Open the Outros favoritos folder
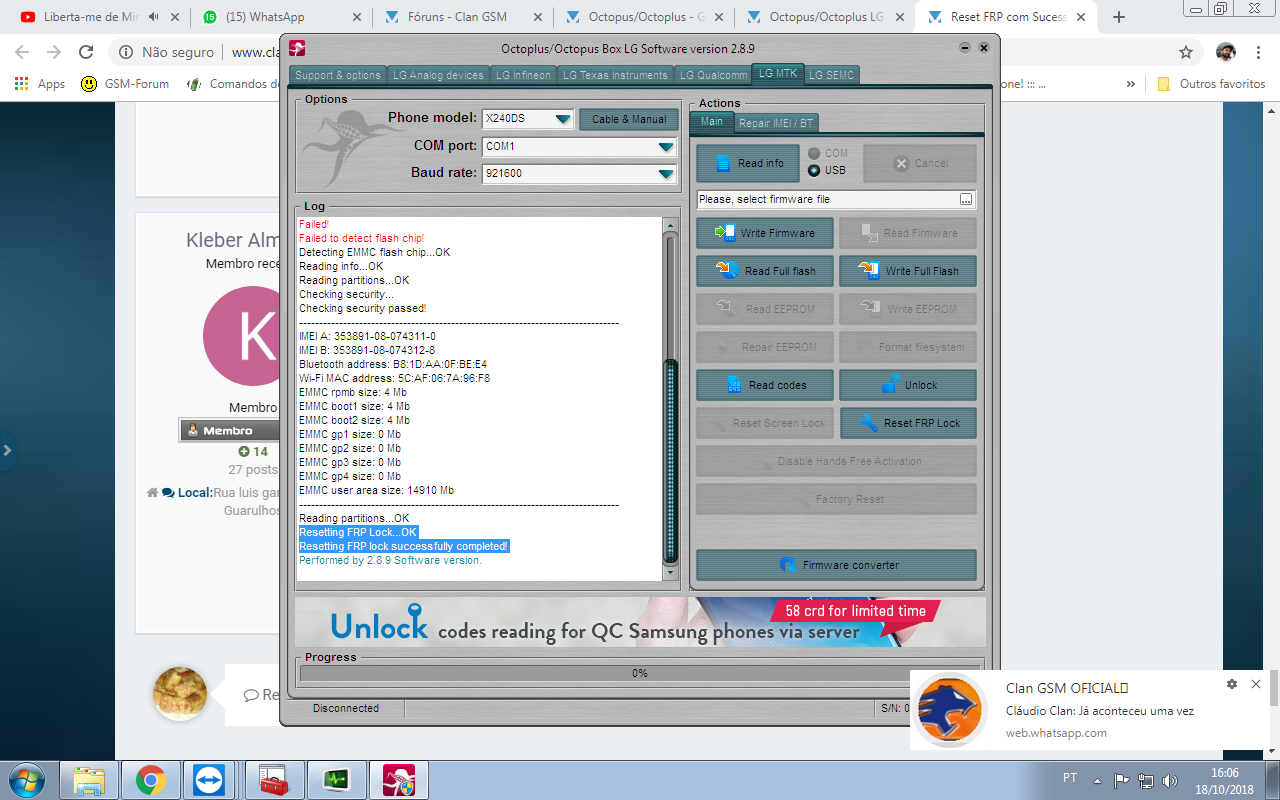Screen dimensions: 1280x800 tap(1211, 84)
